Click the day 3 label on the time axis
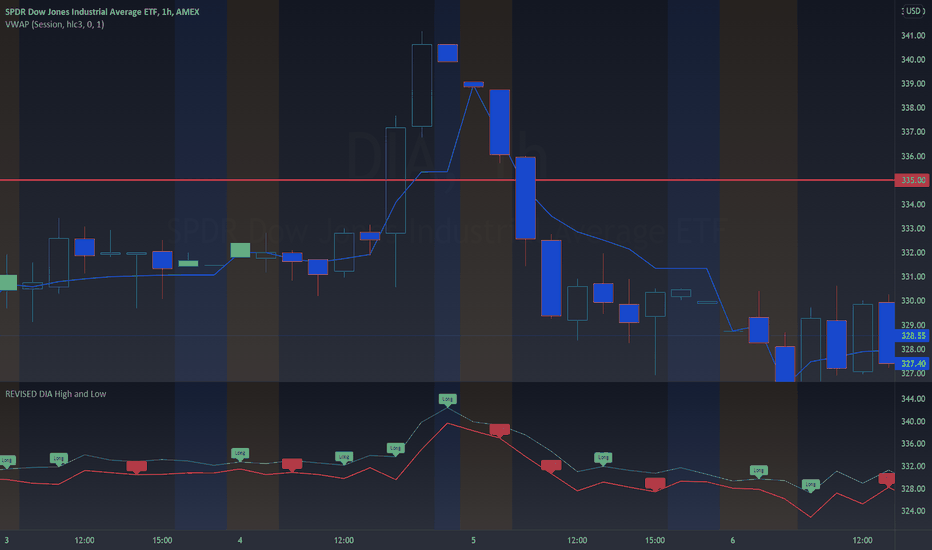Viewport: 932px width, 550px height. point(7,540)
